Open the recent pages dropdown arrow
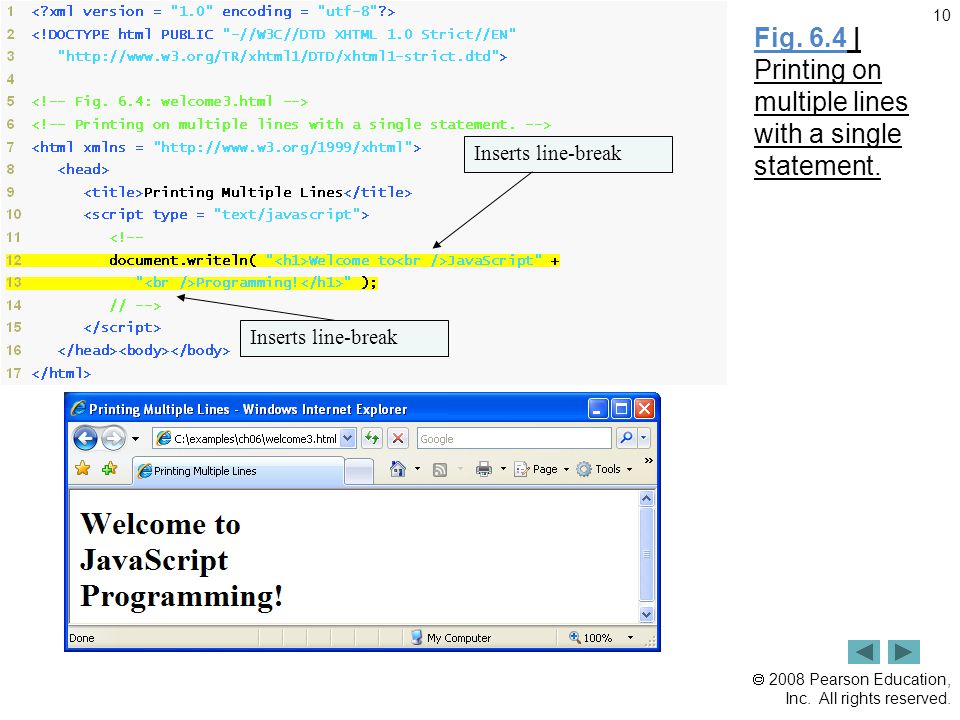 click(x=135, y=438)
